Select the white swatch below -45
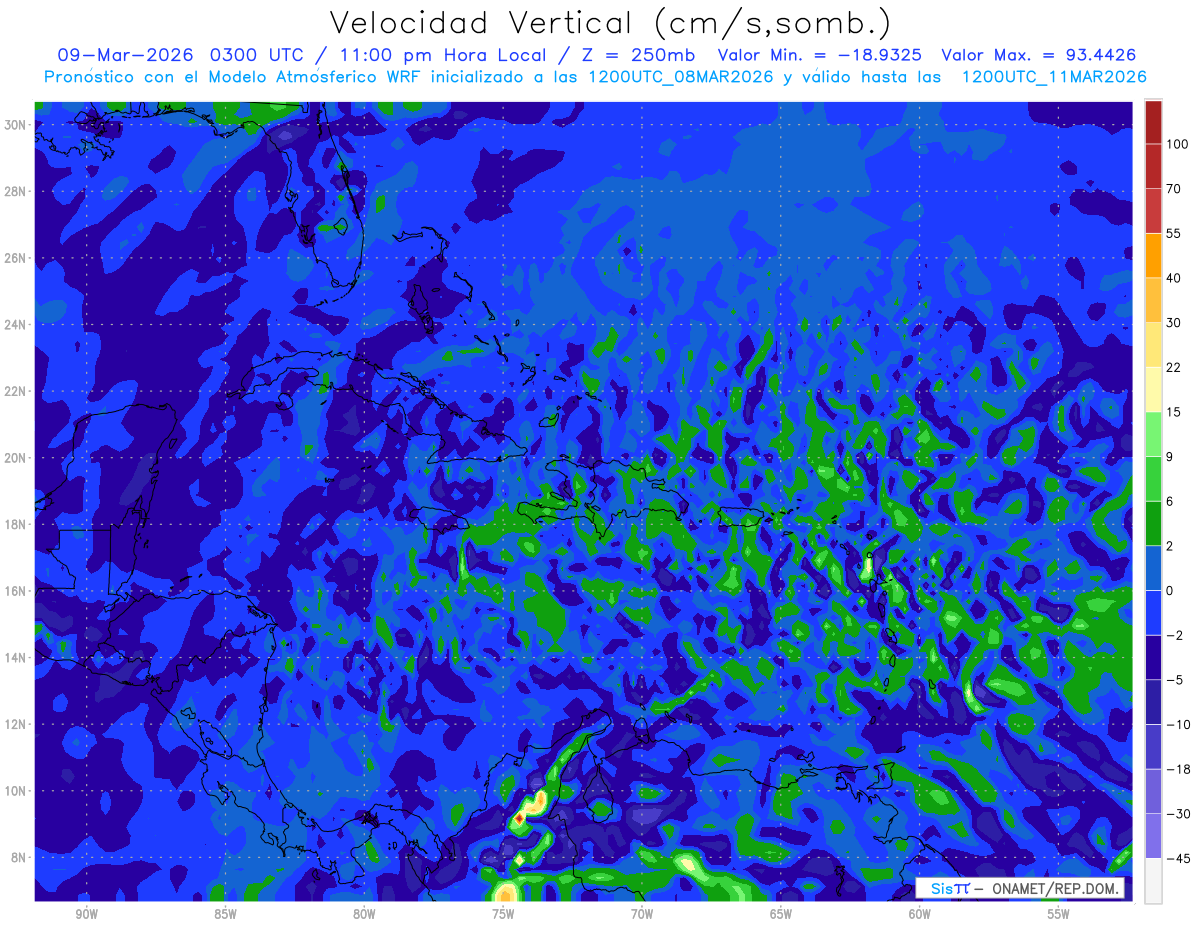The width and height of the screenshot is (1200, 927). tap(1153, 880)
